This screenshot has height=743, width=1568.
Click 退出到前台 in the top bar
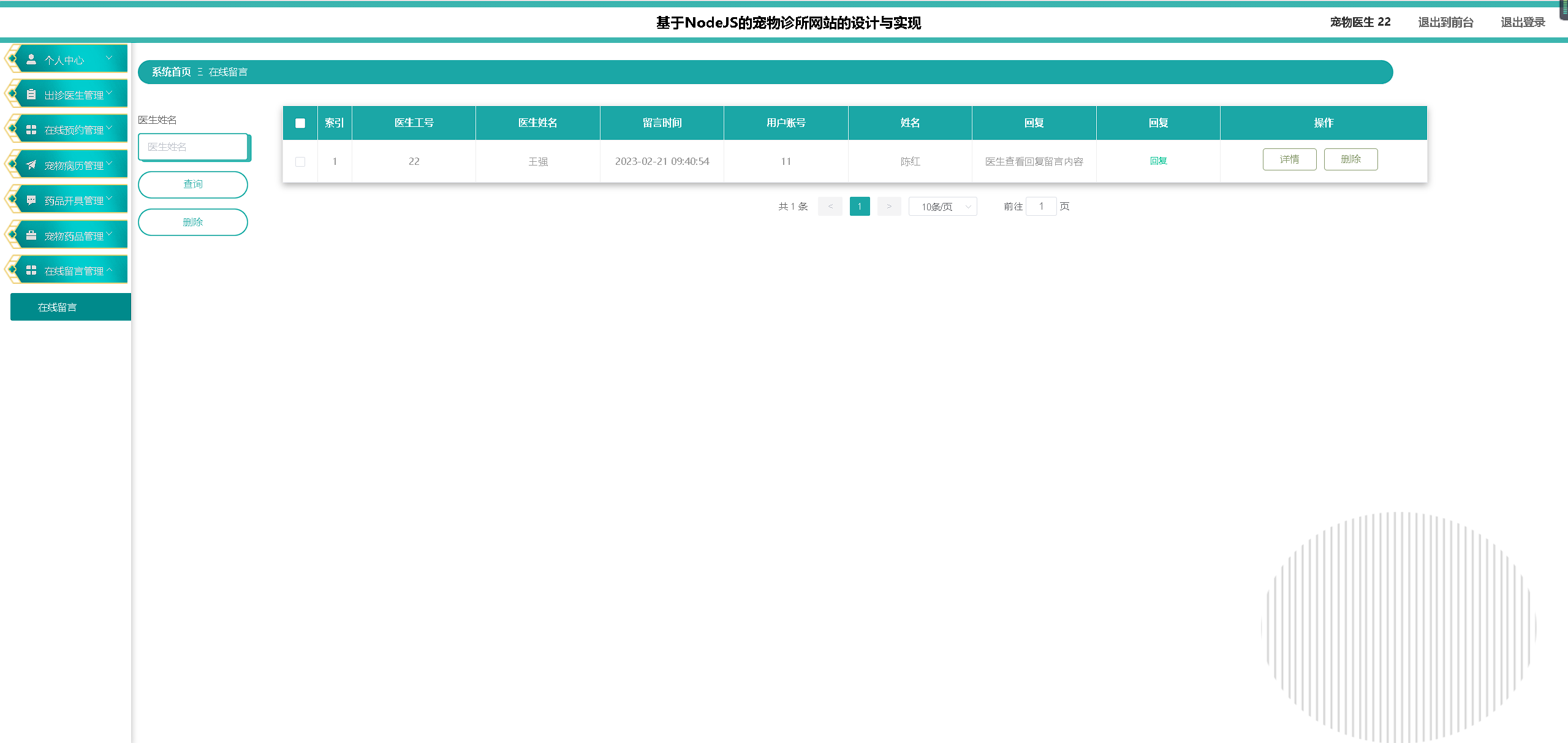click(x=1445, y=23)
